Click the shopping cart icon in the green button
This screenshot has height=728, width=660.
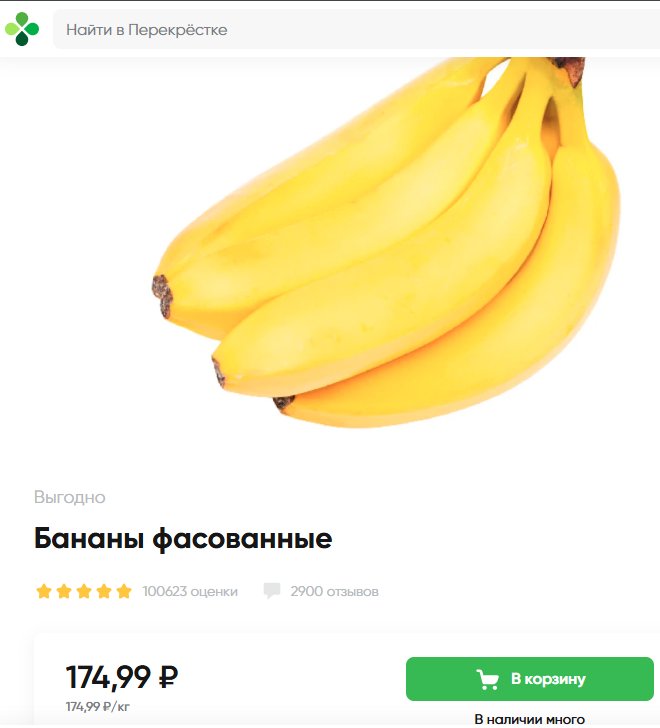point(487,679)
